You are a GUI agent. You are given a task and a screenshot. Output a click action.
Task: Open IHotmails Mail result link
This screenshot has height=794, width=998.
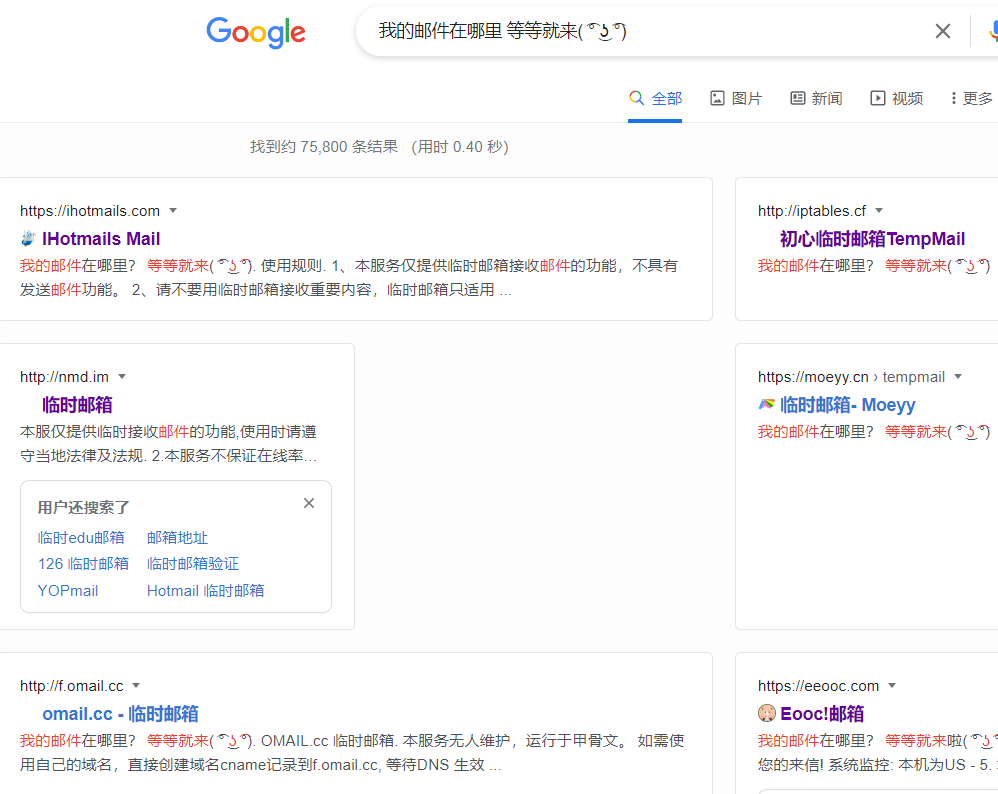101,239
